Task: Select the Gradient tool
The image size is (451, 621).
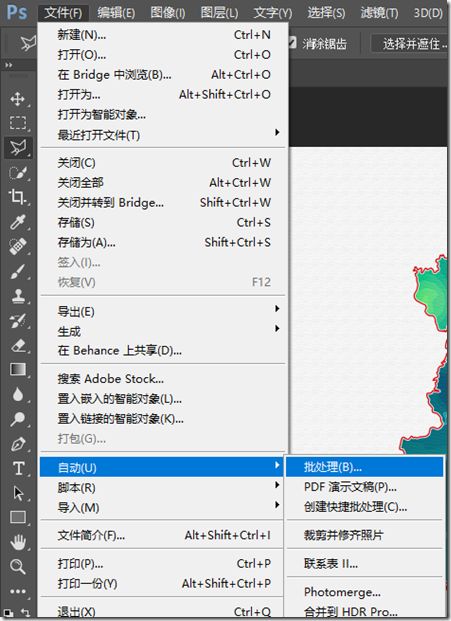Action: point(17,370)
